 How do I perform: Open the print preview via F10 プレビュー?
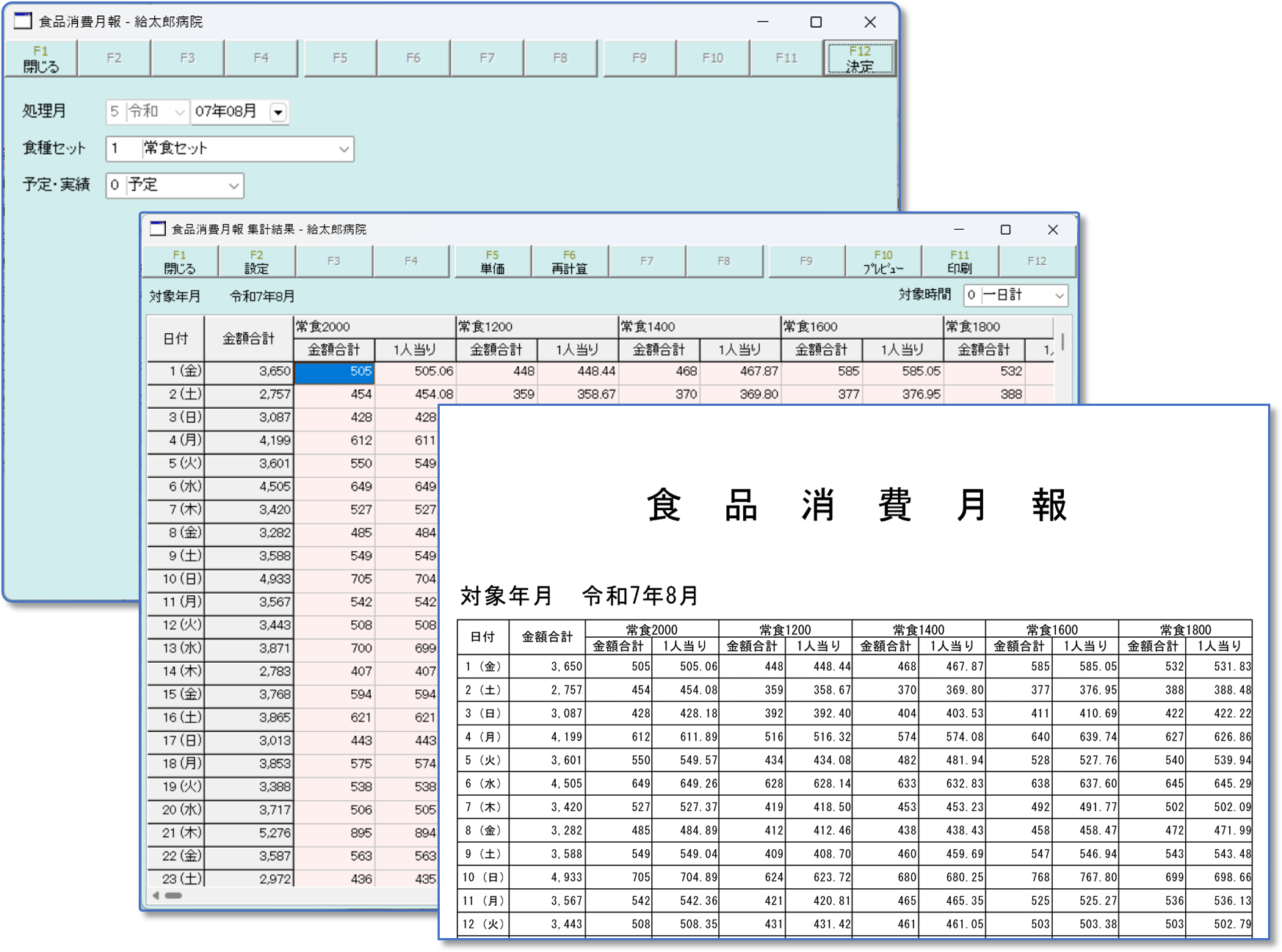(x=883, y=261)
